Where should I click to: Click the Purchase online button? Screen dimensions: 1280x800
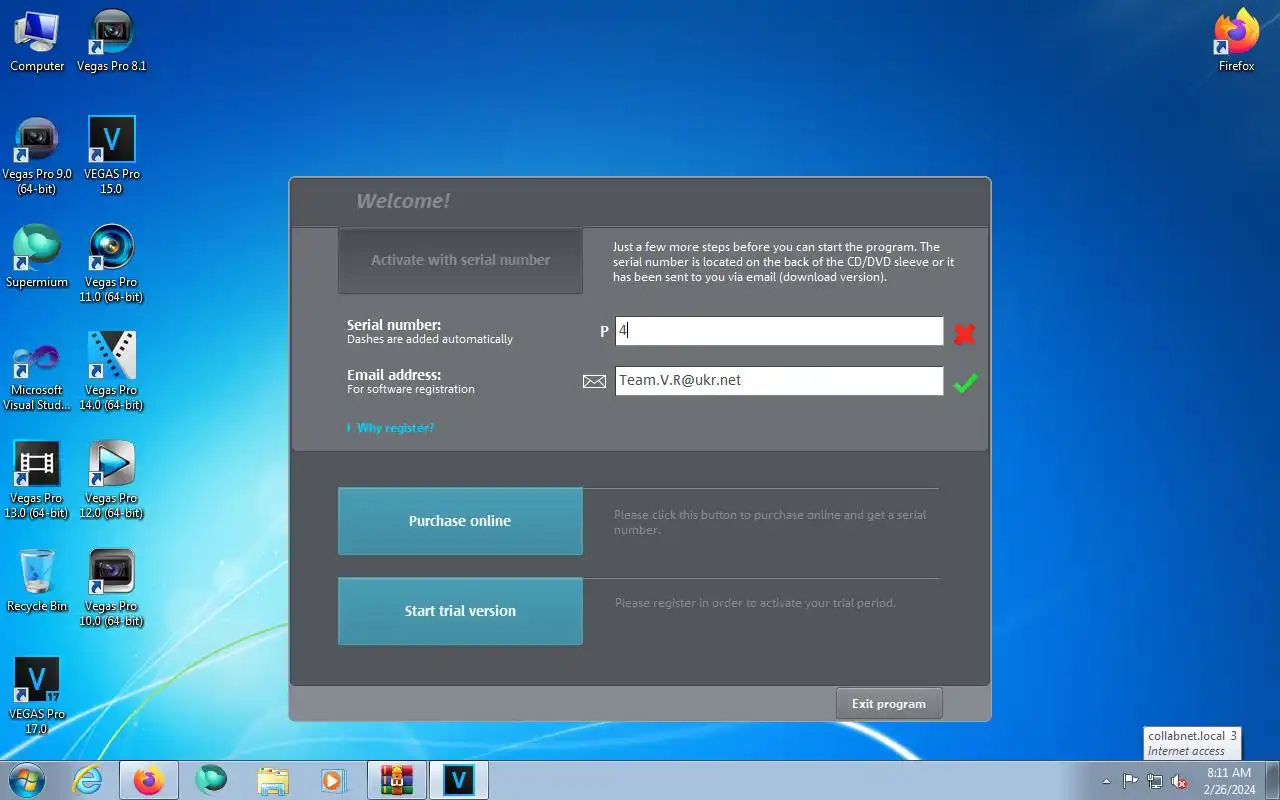(460, 521)
